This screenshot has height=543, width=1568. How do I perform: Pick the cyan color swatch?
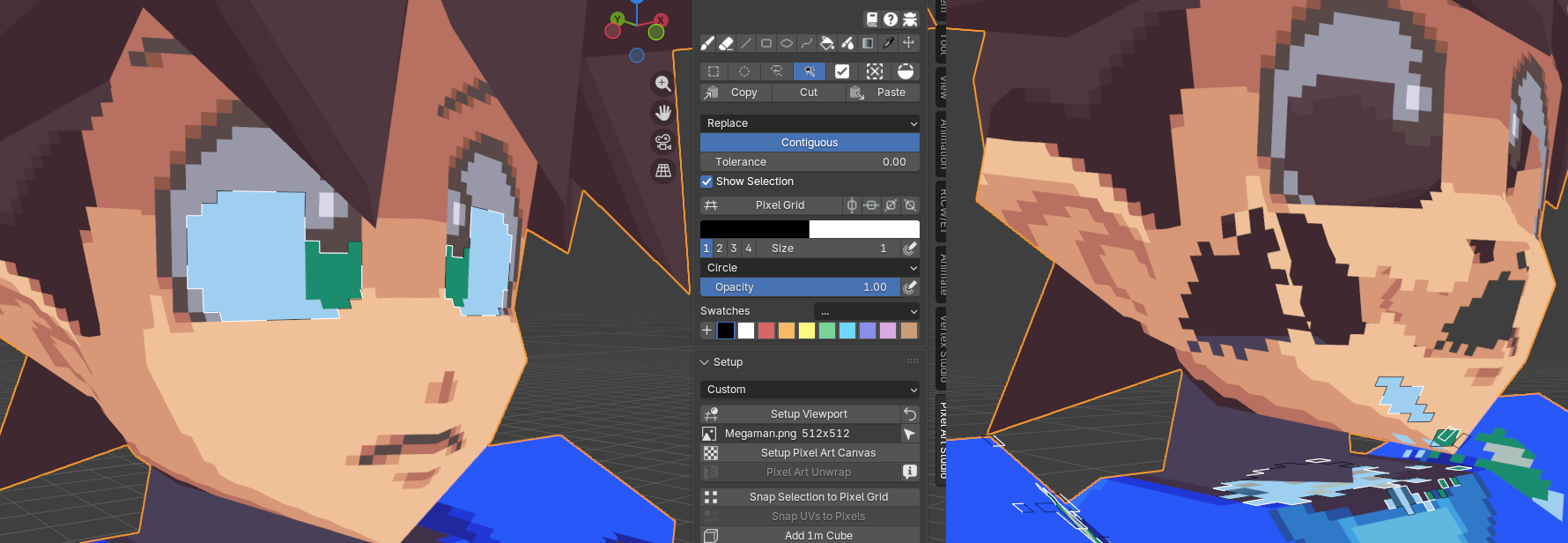click(x=847, y=331)
